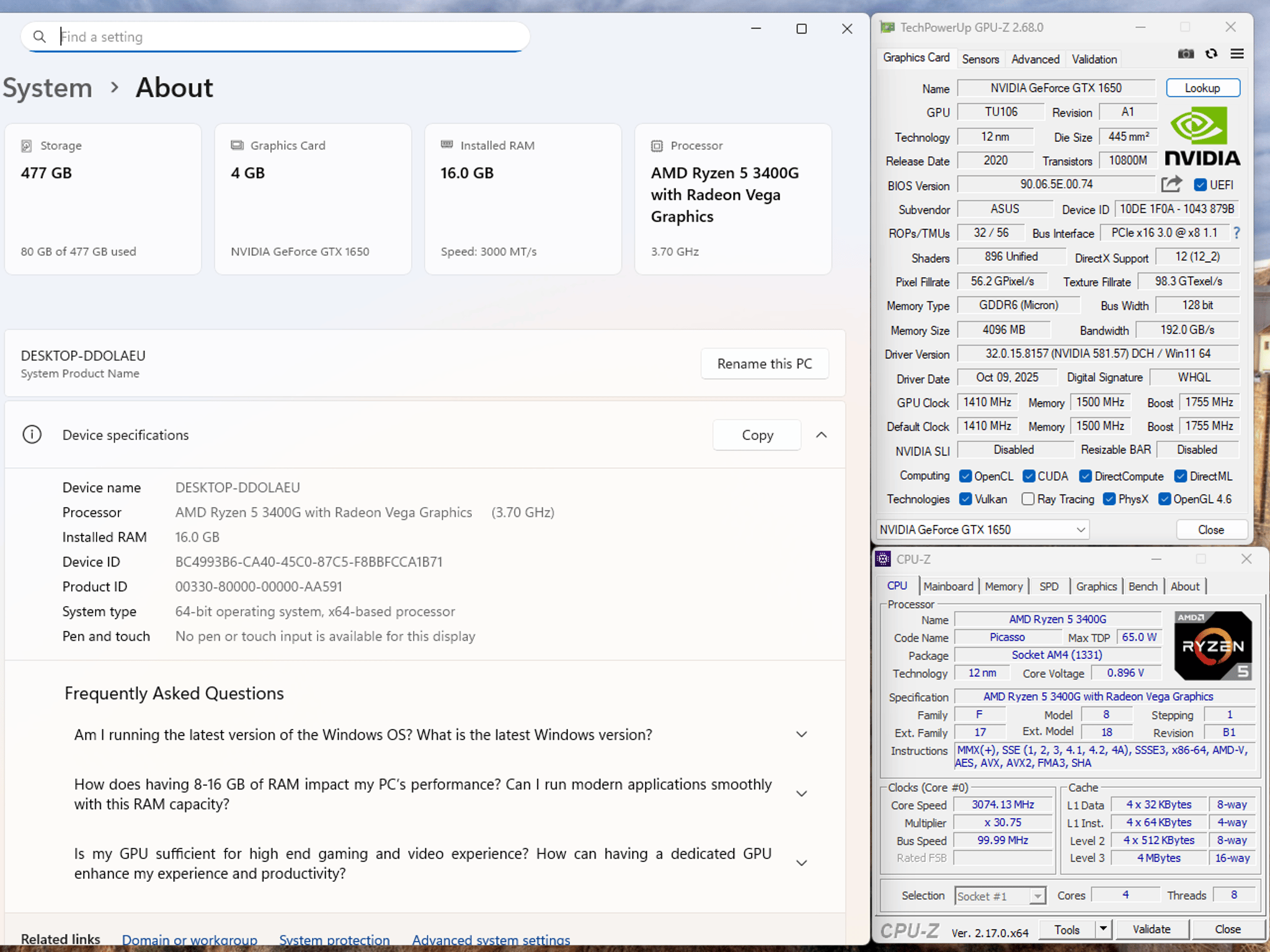Click the NVIDIA logo in GPU-Z
Image resolution: width=1270 pixels, height=952 pixels.
click(x=1202, y=136)
